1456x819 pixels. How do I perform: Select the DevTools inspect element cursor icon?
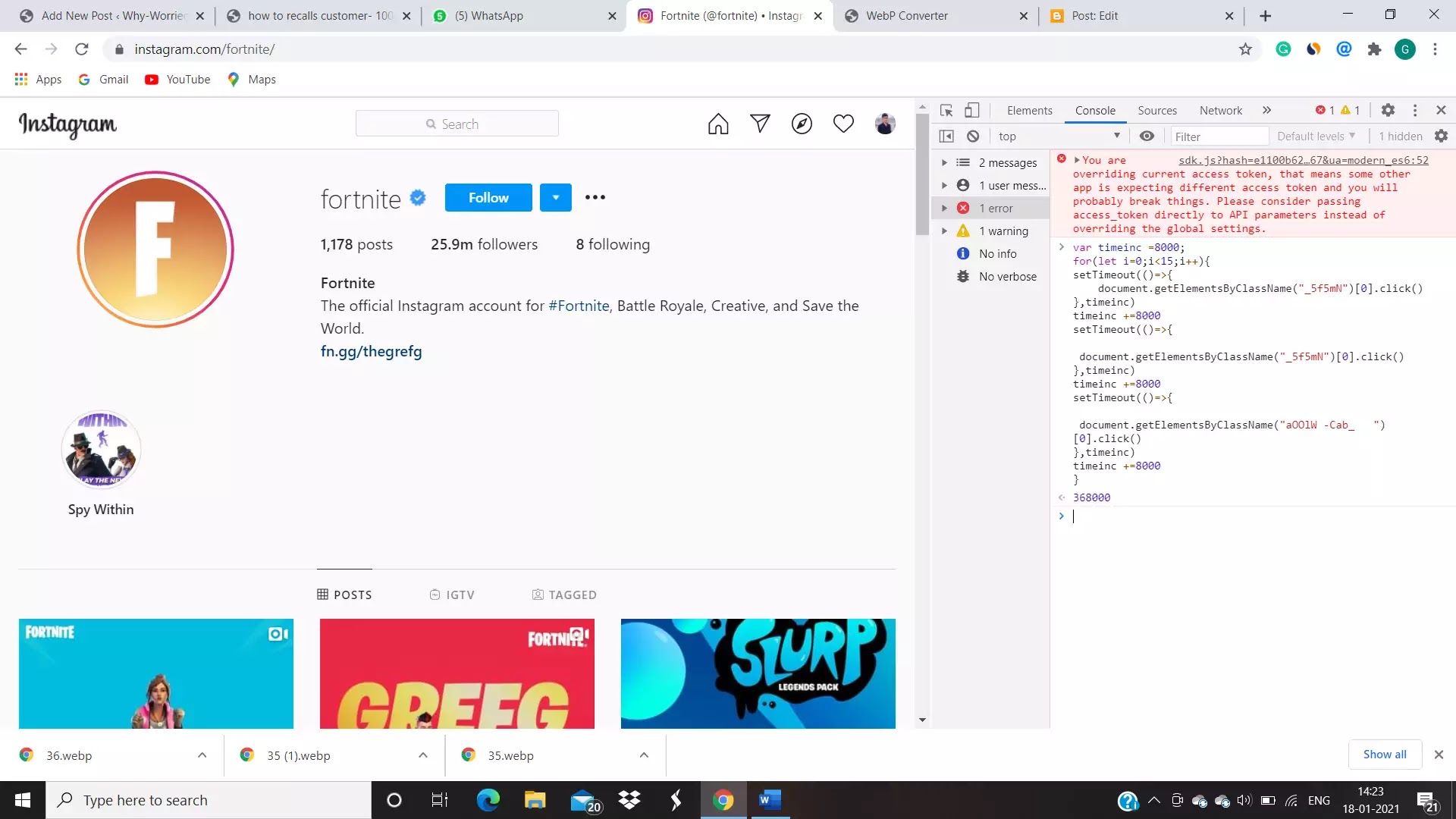coord(946,111)
